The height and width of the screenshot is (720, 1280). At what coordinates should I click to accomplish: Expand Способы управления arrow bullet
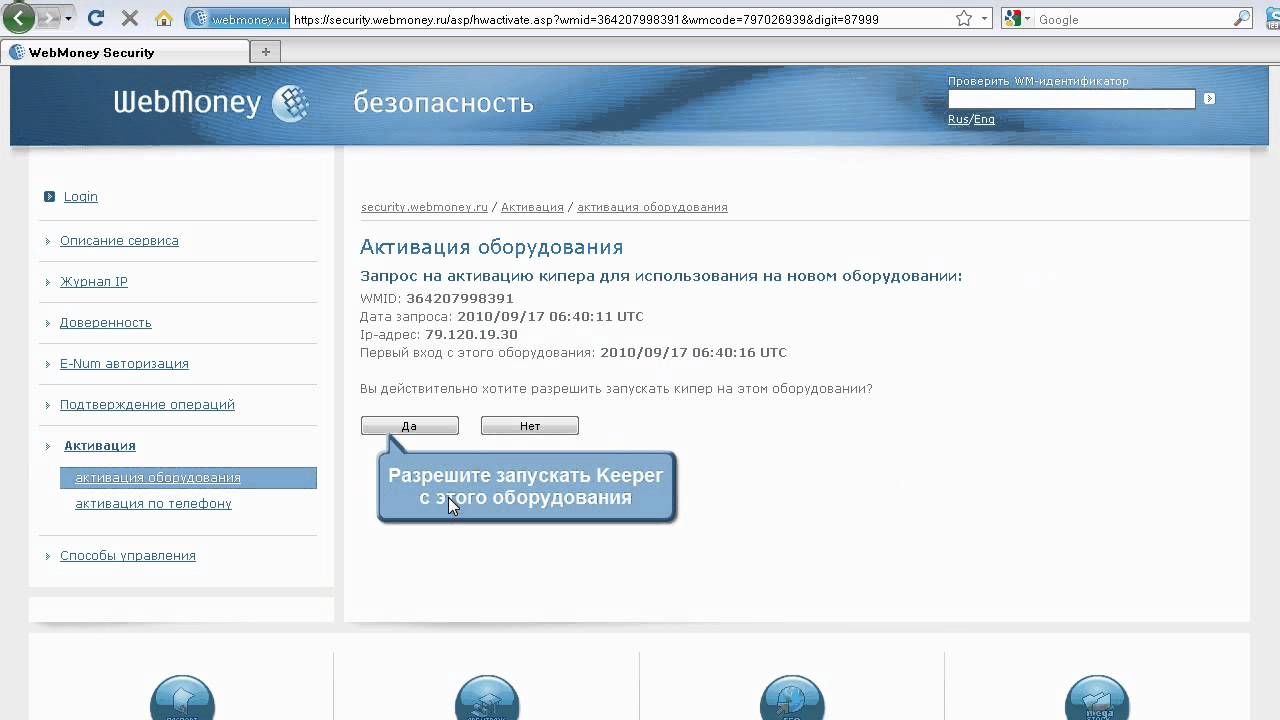48,556
